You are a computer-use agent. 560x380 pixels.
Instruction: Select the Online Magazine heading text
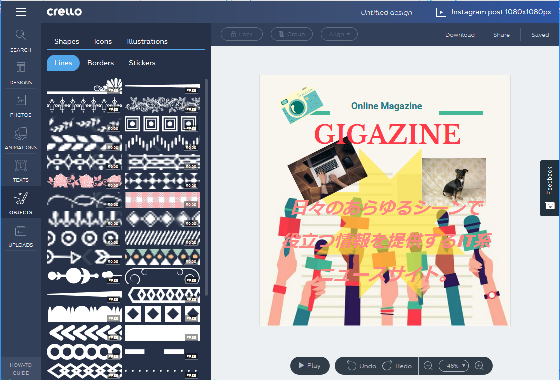coord(386,106)
